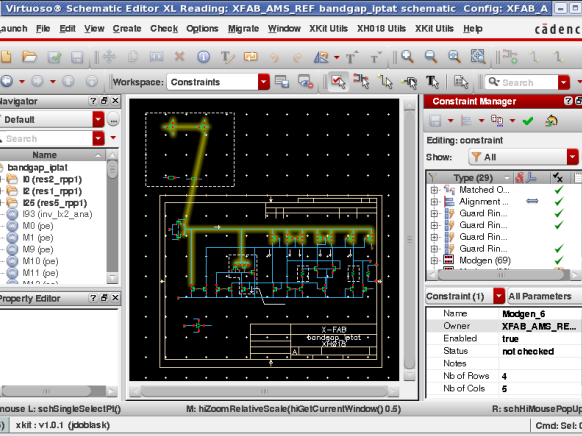
Task: Click the Constraint Manager save icon
Action: pyautogui.click(x=435, y=121)
